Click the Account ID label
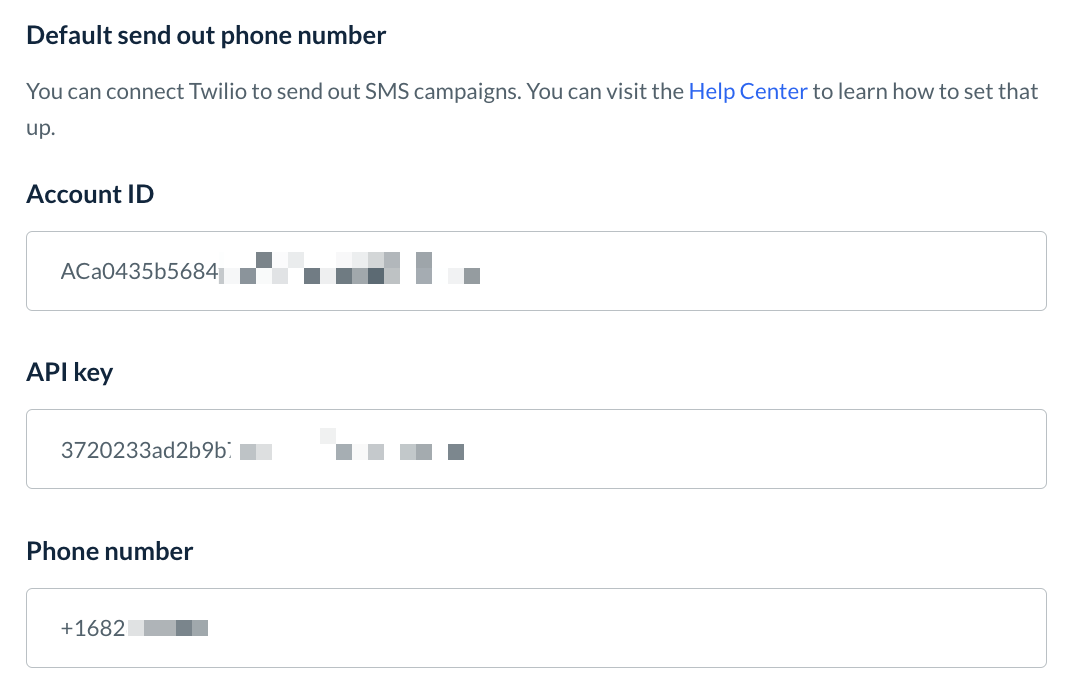Image resolution: width=1088 pixels, height=700 pixels. [x=90, y=194]
